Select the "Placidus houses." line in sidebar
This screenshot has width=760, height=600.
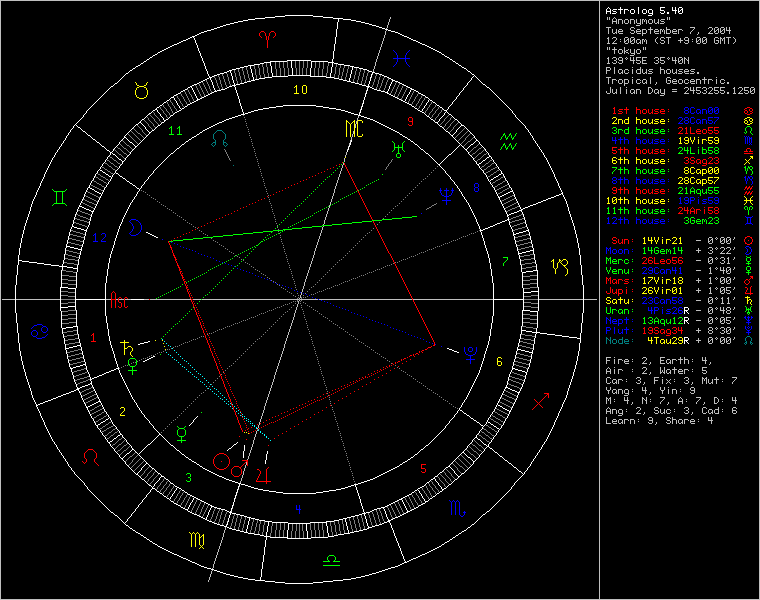[x=653, y=71]
